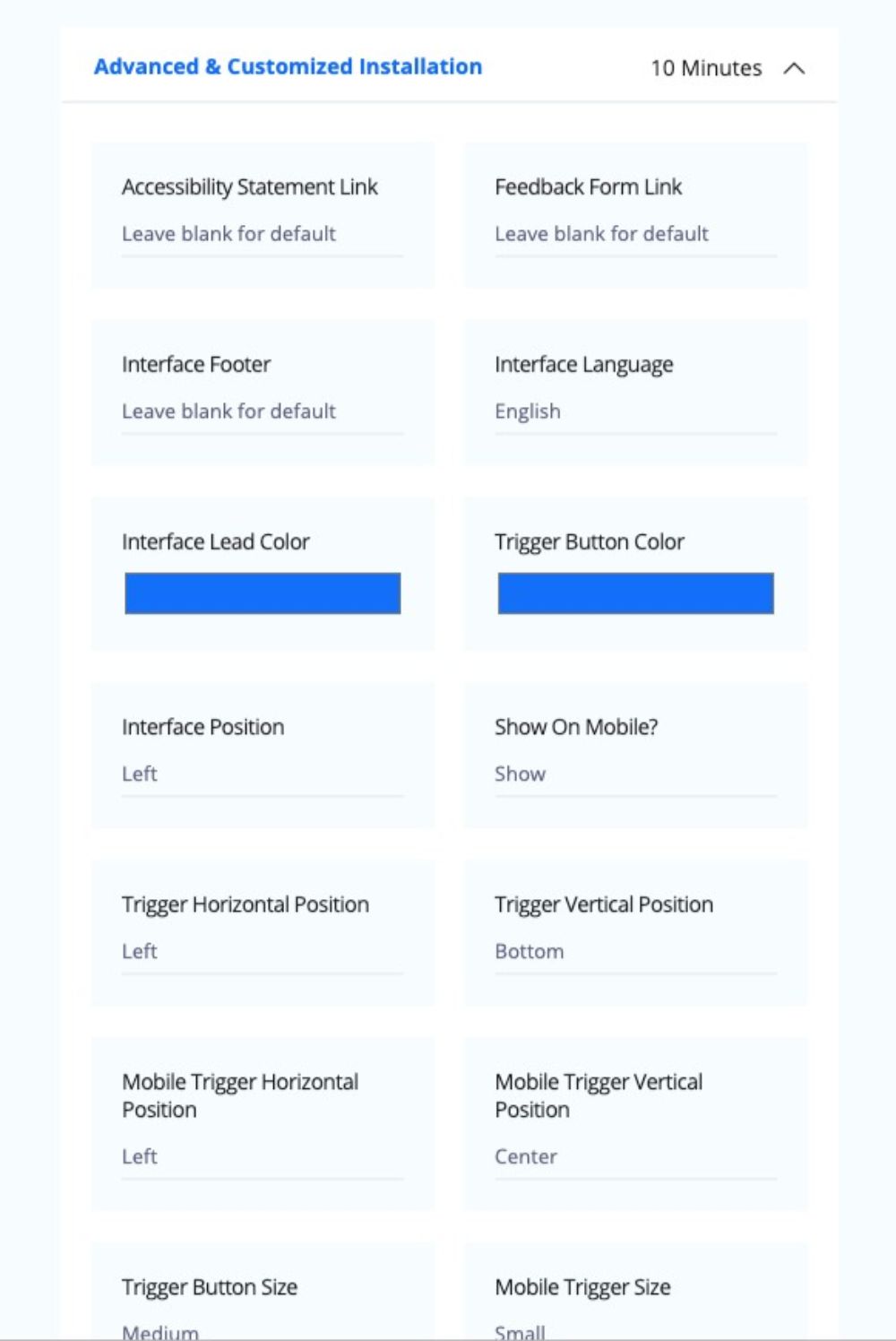Collapse section with the chevron up icon

click(794, 68)
